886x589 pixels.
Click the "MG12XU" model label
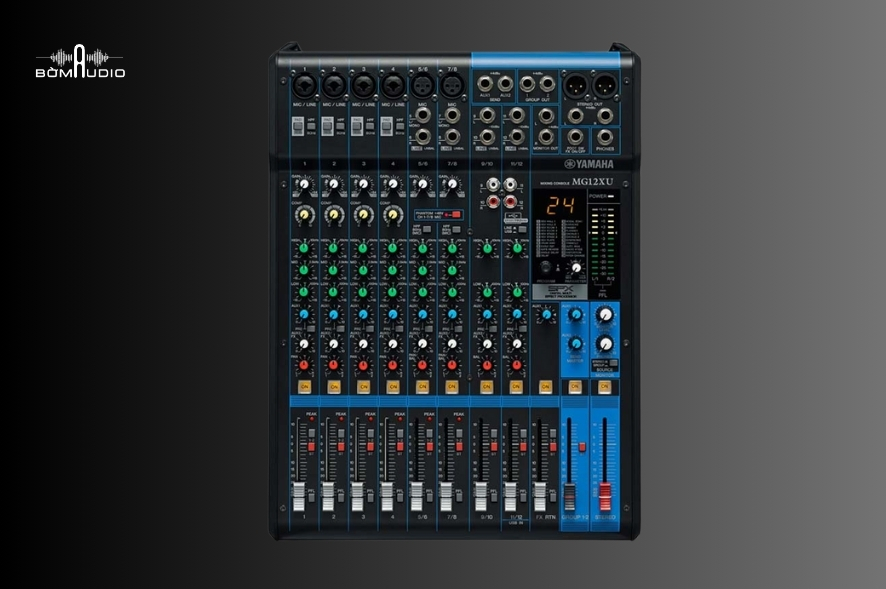pos(592,182)
